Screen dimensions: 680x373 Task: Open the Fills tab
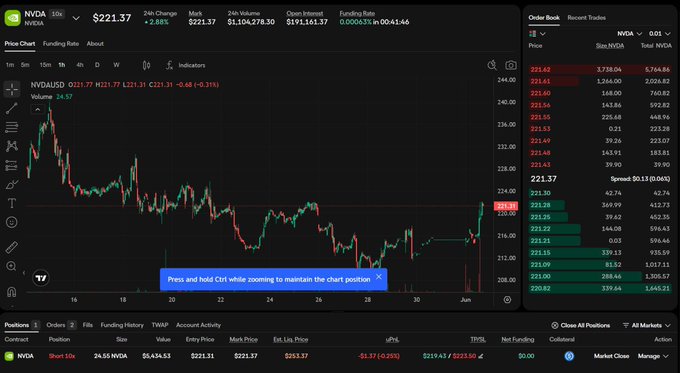[88, 325]
